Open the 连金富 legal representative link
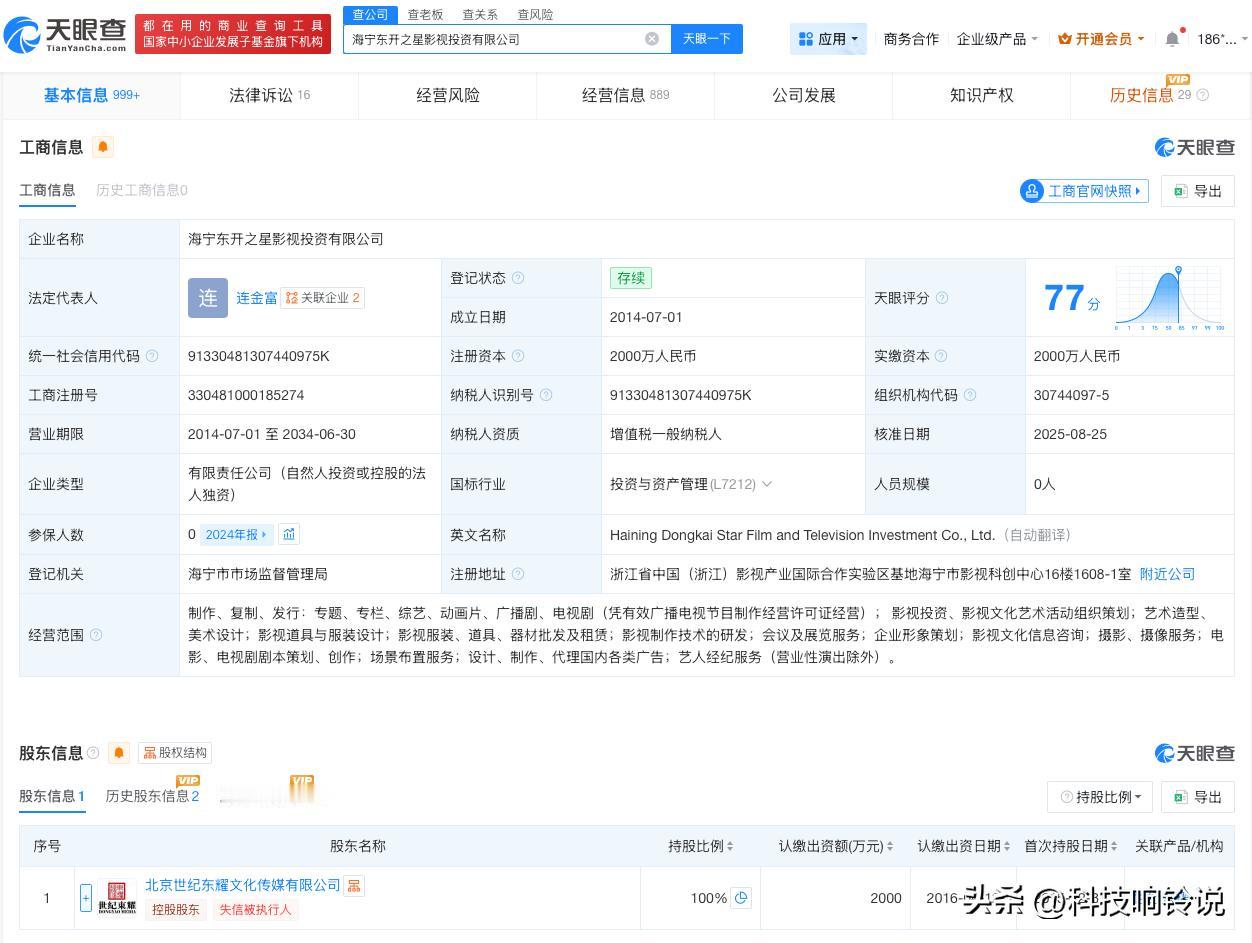This screenshot has height=943, width=1252. point(256,298)
